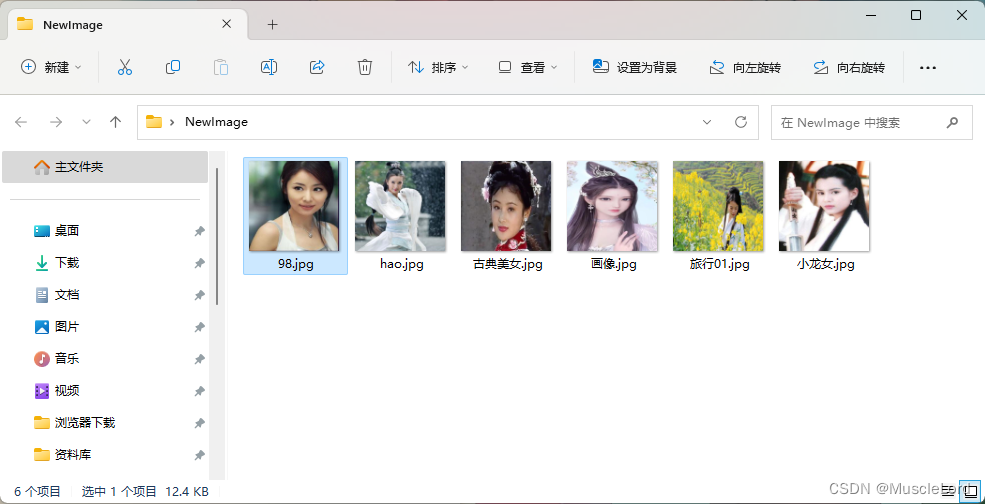Click the 在 NewImage 中搜索 search box
The width and height of the screenshot is (985, 504).
point(871,123)
